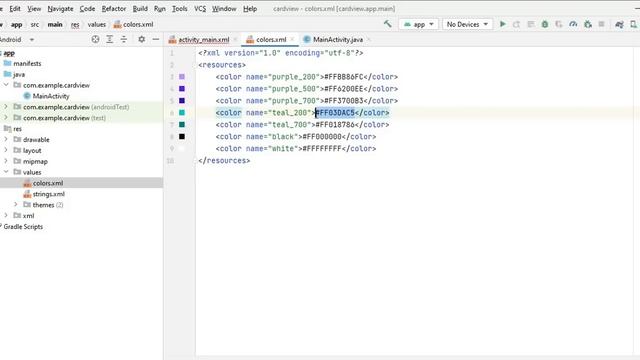Viewport: 640px width, 360px height.
Task: Open the Build menu
Action: point(140,9)
